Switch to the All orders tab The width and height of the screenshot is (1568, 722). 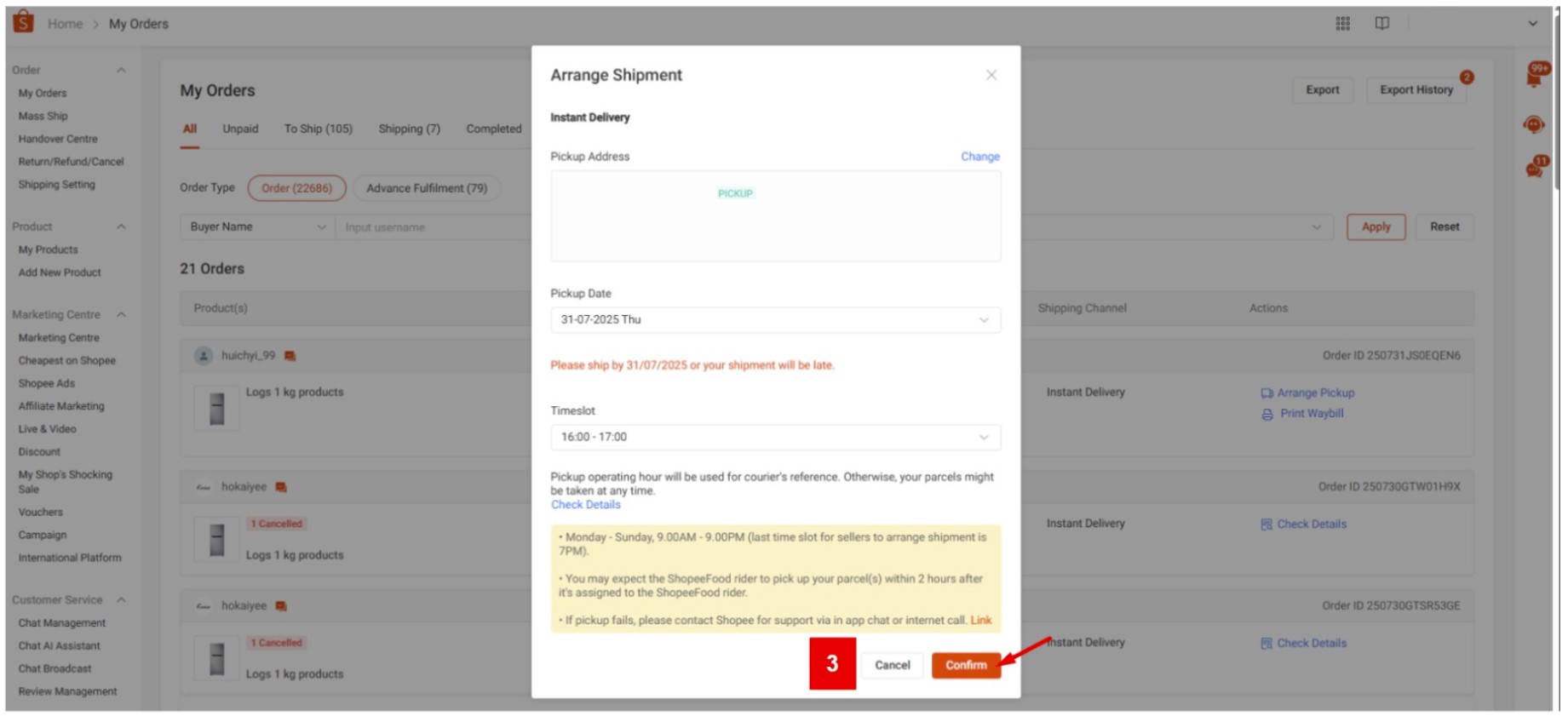(190, 129)
